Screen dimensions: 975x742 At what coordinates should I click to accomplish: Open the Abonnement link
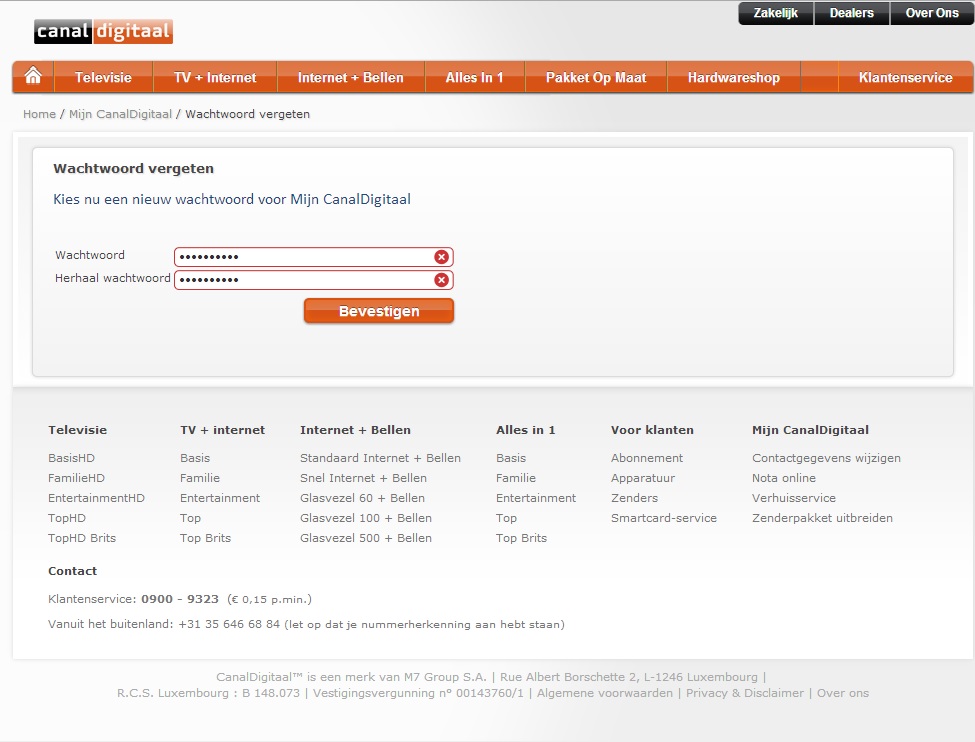pos(647,458)
